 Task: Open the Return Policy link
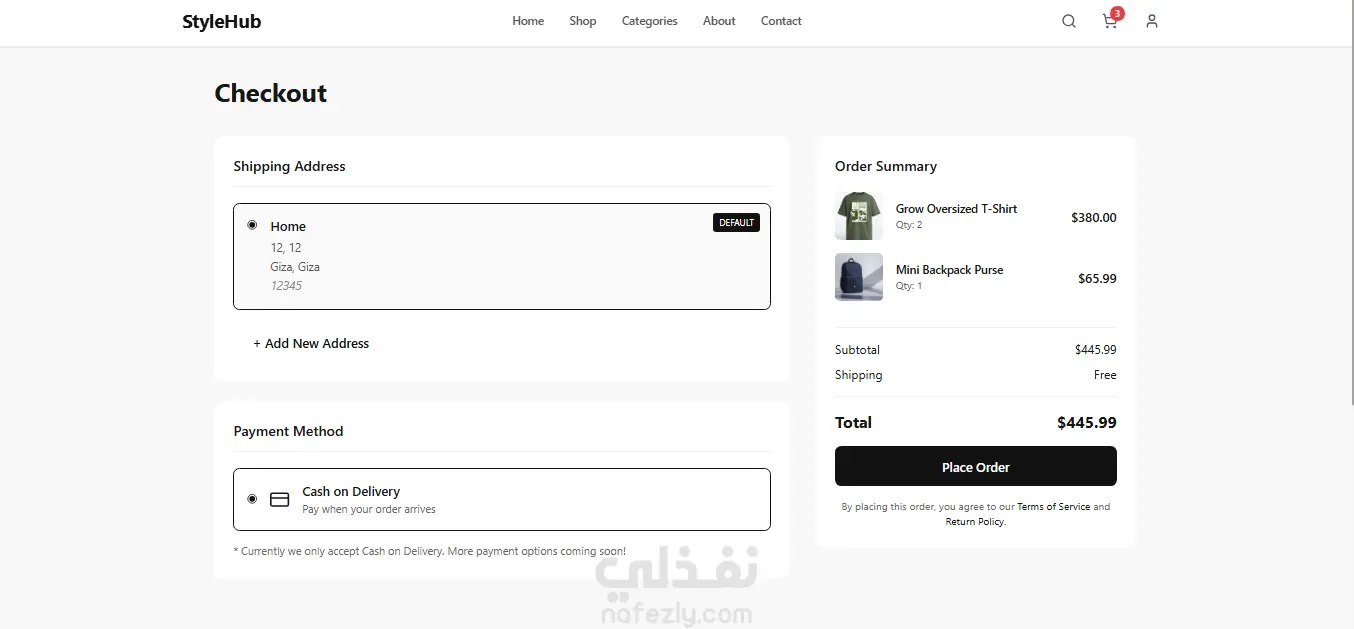click(x=975, y=522)
